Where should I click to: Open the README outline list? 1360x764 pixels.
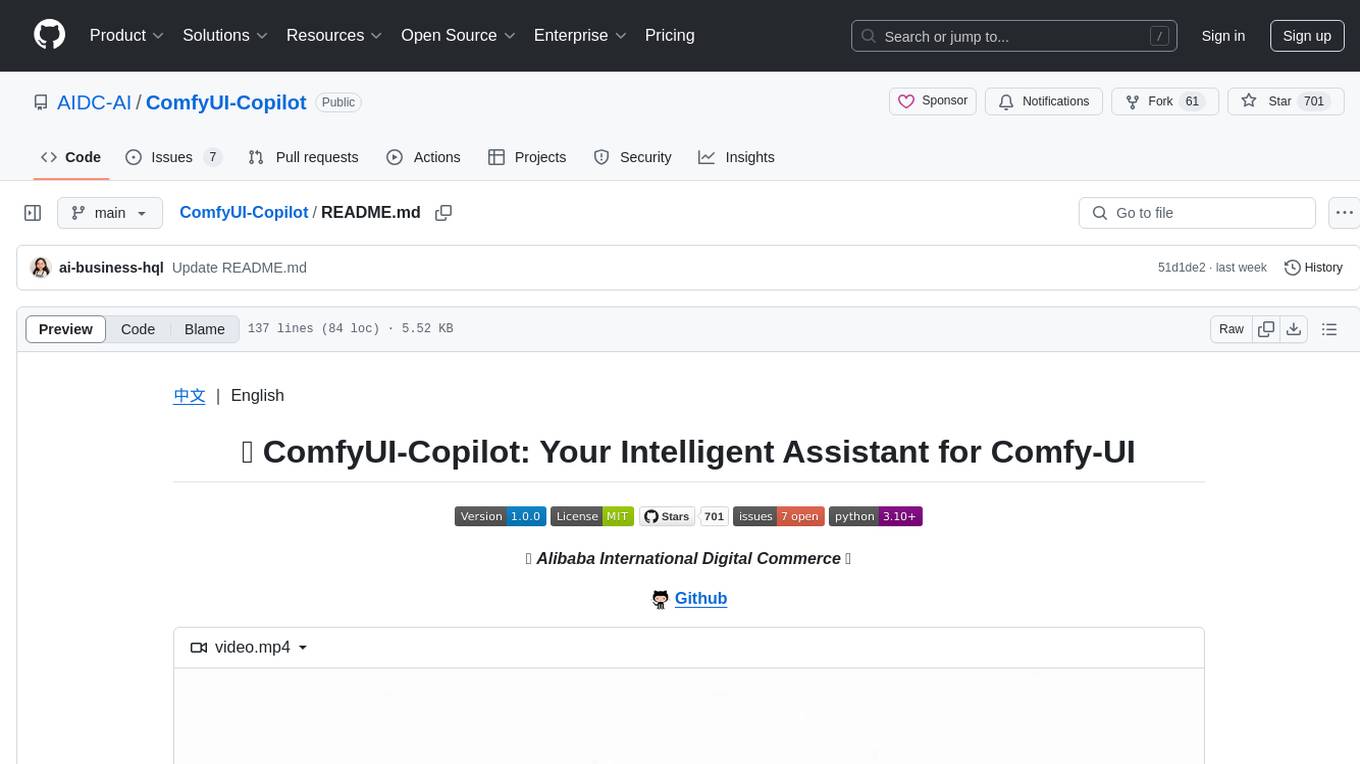1329,329
